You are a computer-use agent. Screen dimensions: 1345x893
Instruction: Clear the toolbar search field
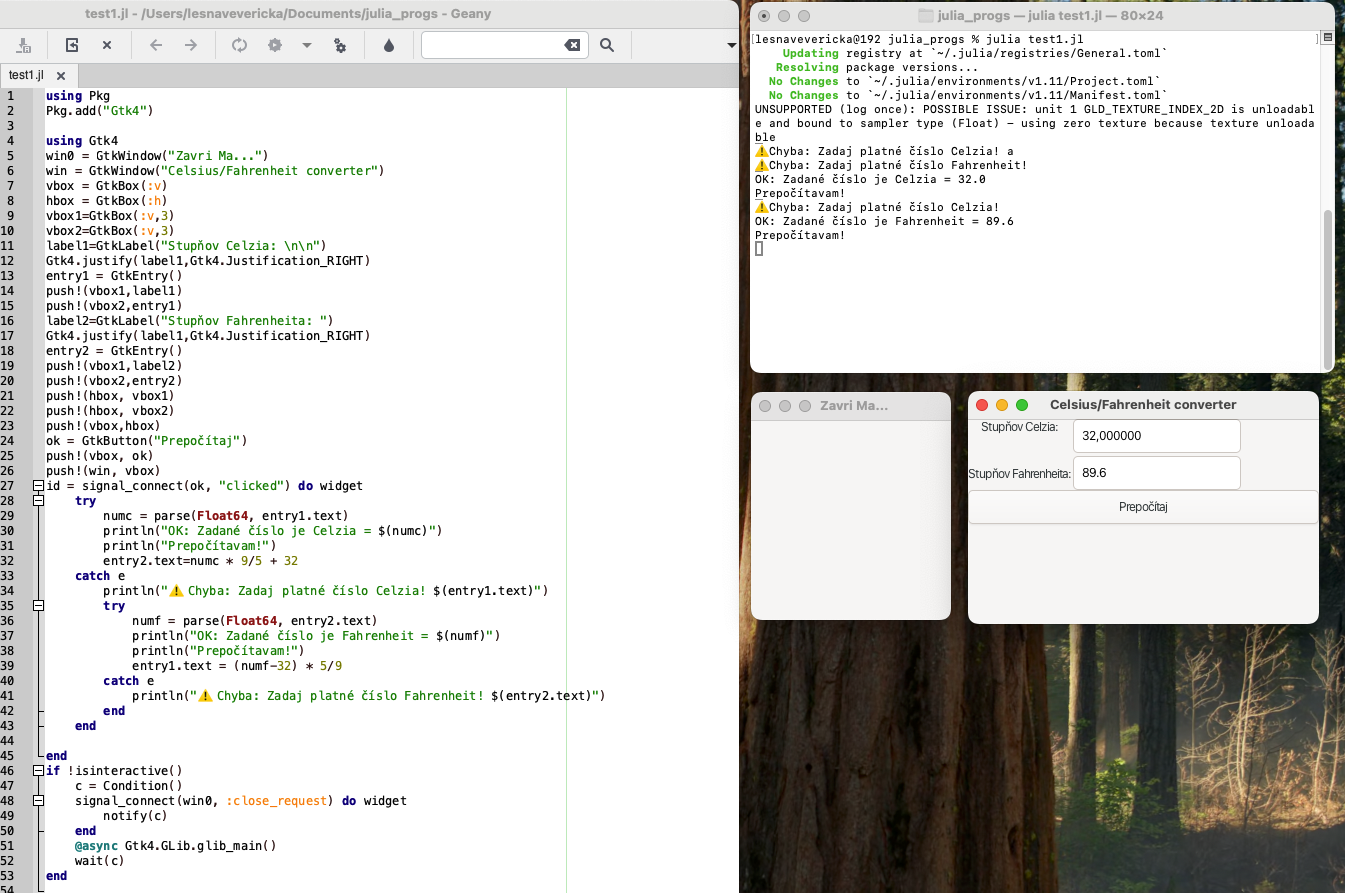pyautogui.click(x=572, y=45)
